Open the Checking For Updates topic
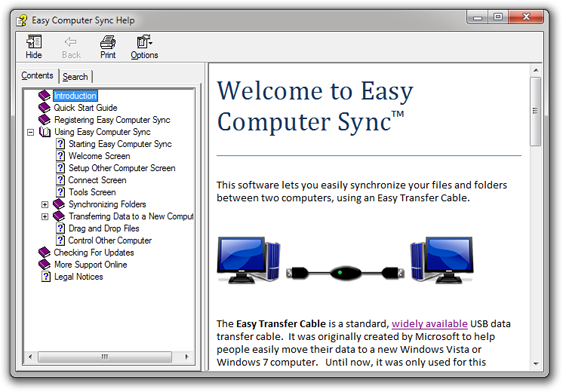 [94, 252]
